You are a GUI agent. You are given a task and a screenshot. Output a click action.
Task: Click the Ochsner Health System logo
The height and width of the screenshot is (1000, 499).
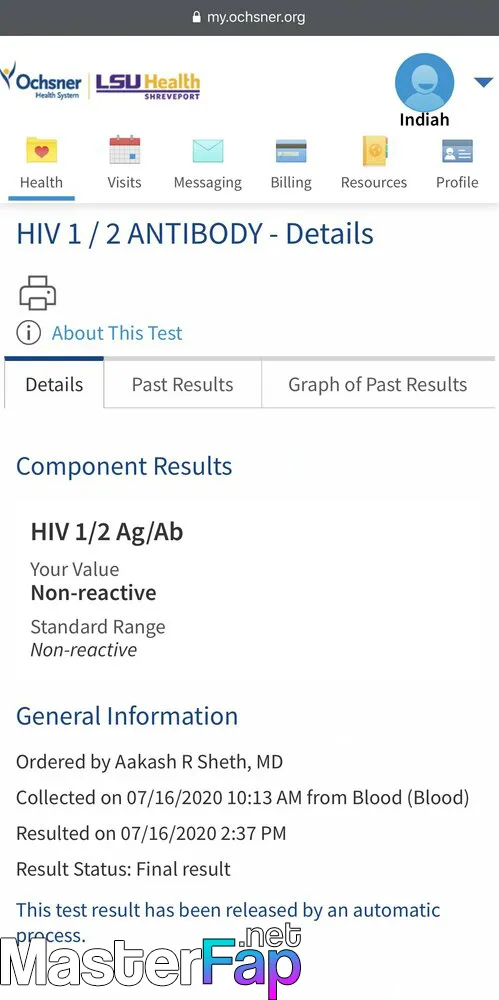coord(41,81)
